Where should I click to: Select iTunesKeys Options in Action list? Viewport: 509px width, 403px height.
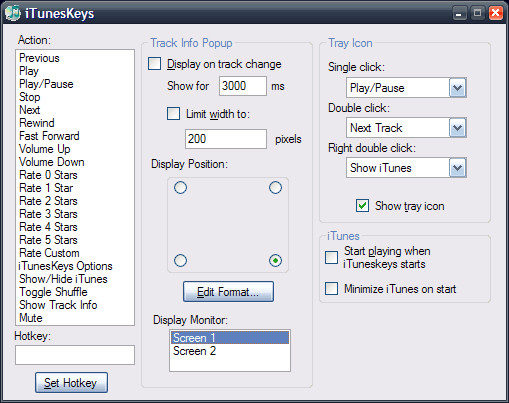click(x=75, y=266)
